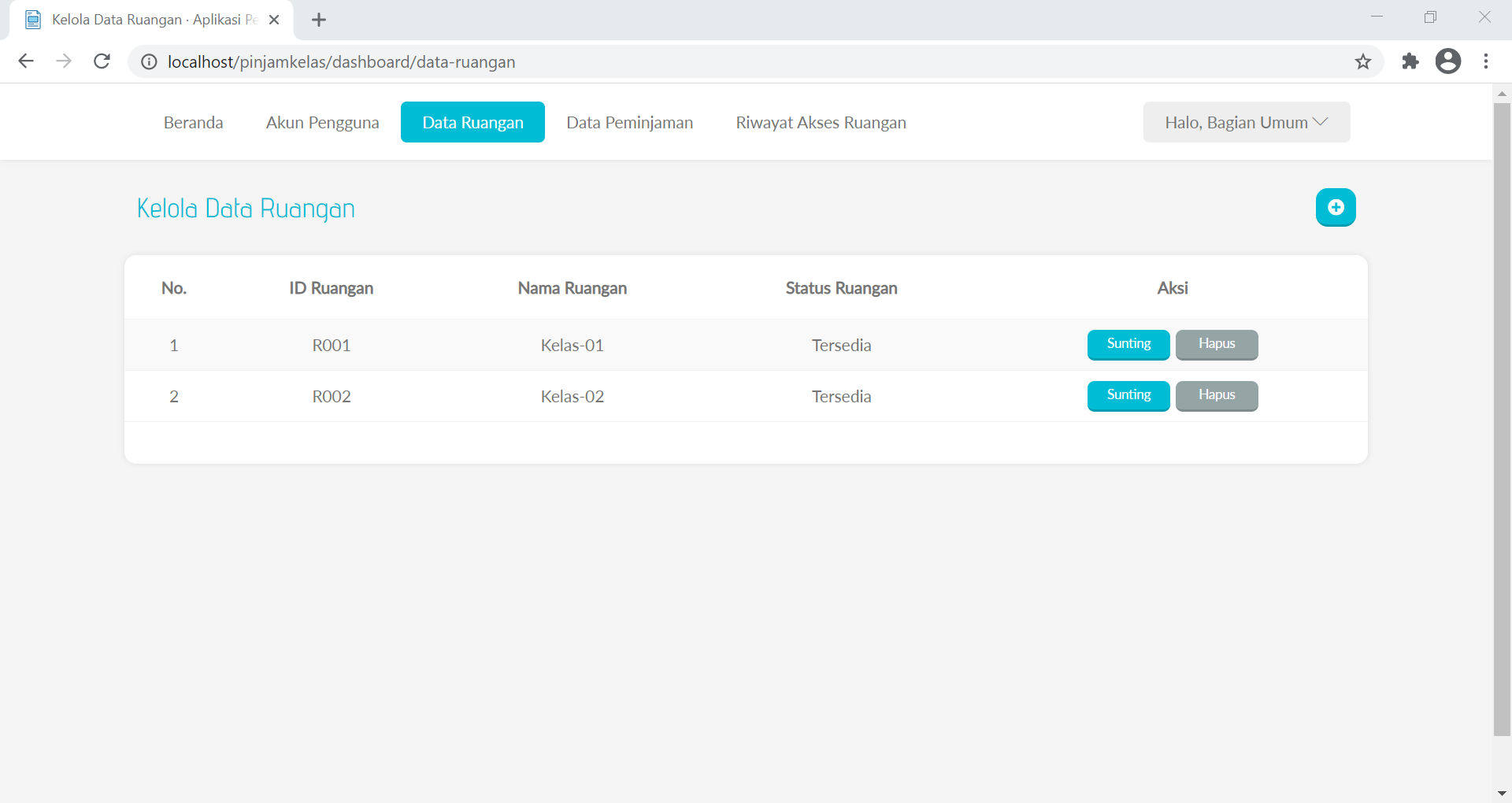Image resolution: width=1512 pixels, height=803 pixels.
Task: Click the add new room plus icon
Action: [1336, 207]
